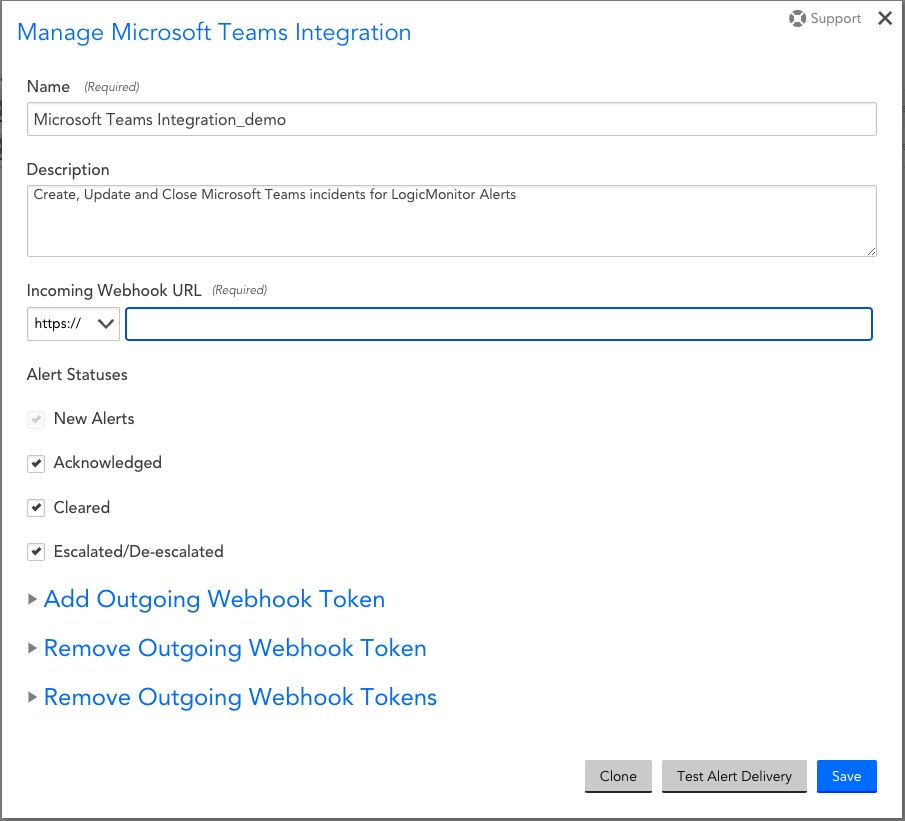Click the Clone button

[618, 777]
